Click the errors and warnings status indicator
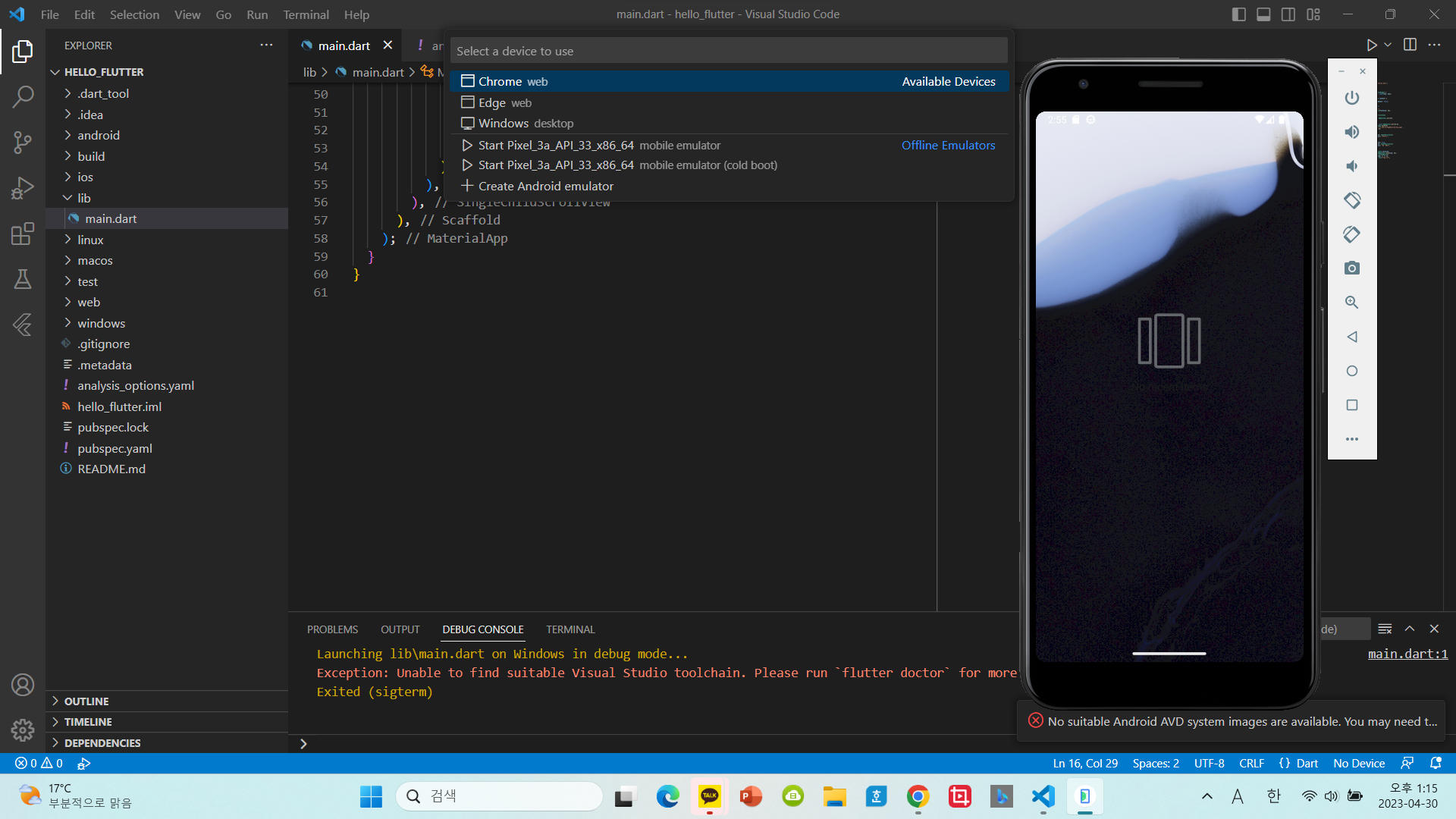Viewport: 1456px width, 819px height. 39,763
